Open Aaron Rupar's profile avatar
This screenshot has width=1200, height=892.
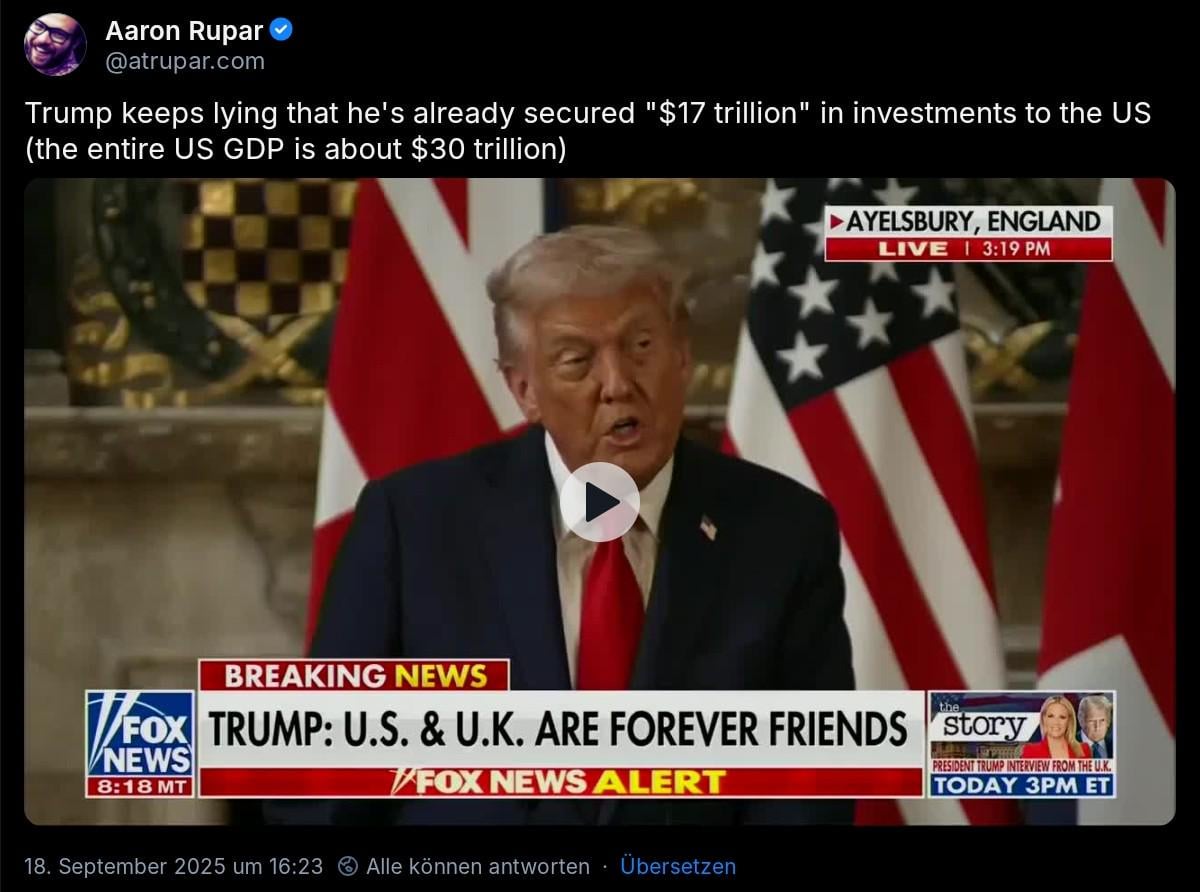[55, 45]
